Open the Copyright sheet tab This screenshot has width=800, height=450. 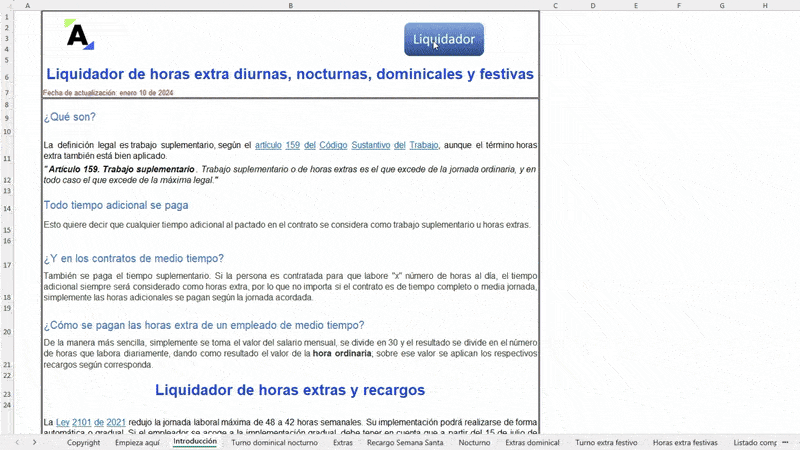[x=84, y=442]
